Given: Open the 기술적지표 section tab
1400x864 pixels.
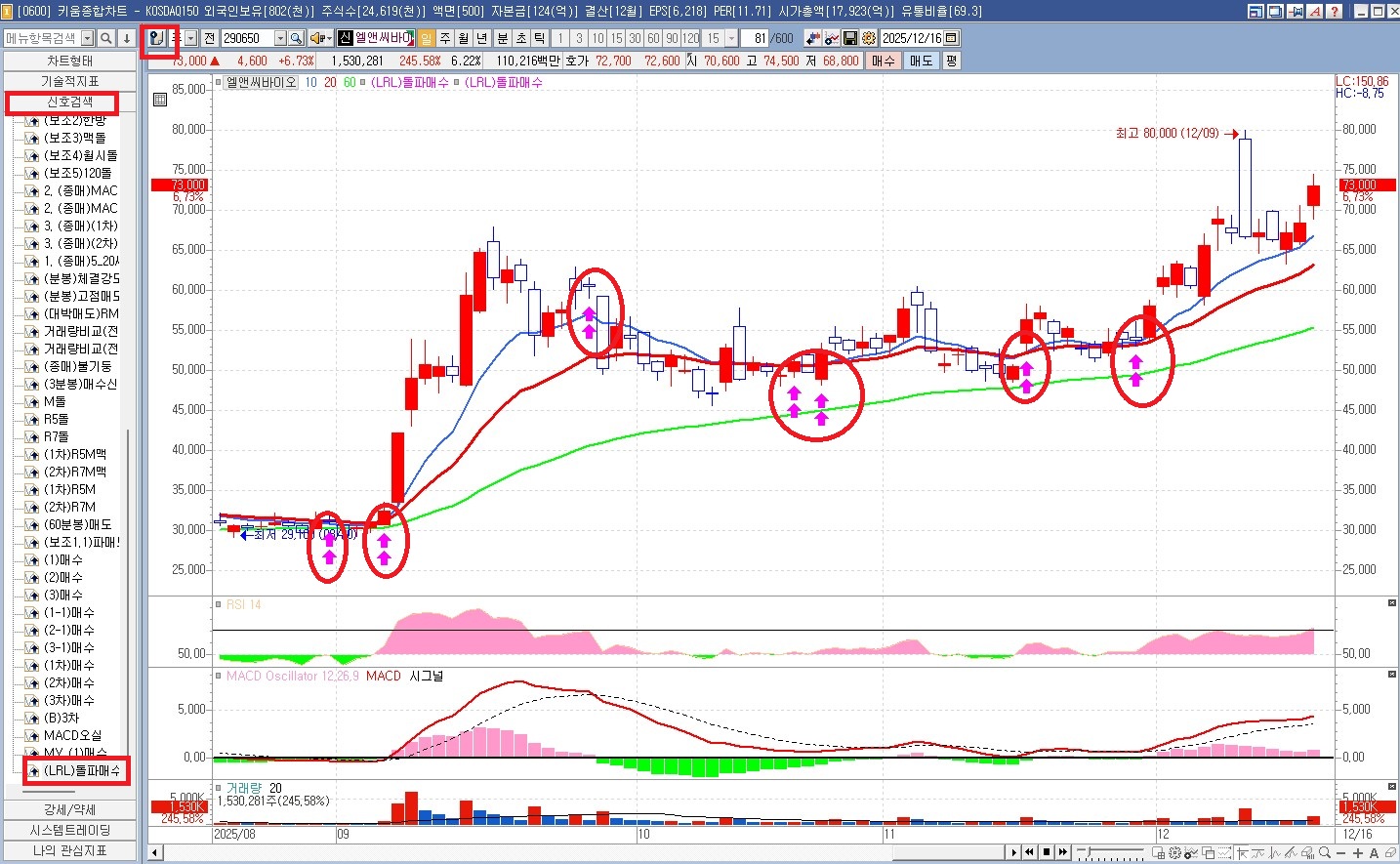Looking at the screenshot, I should click(69, 81).
